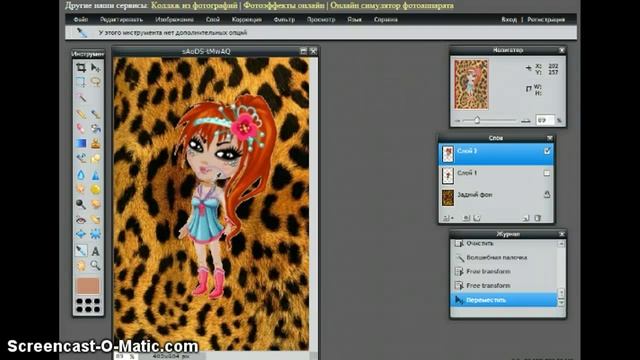This screenshot has width=640, height=360.
Task: Select the Crop tool
Action: (81, 67)
